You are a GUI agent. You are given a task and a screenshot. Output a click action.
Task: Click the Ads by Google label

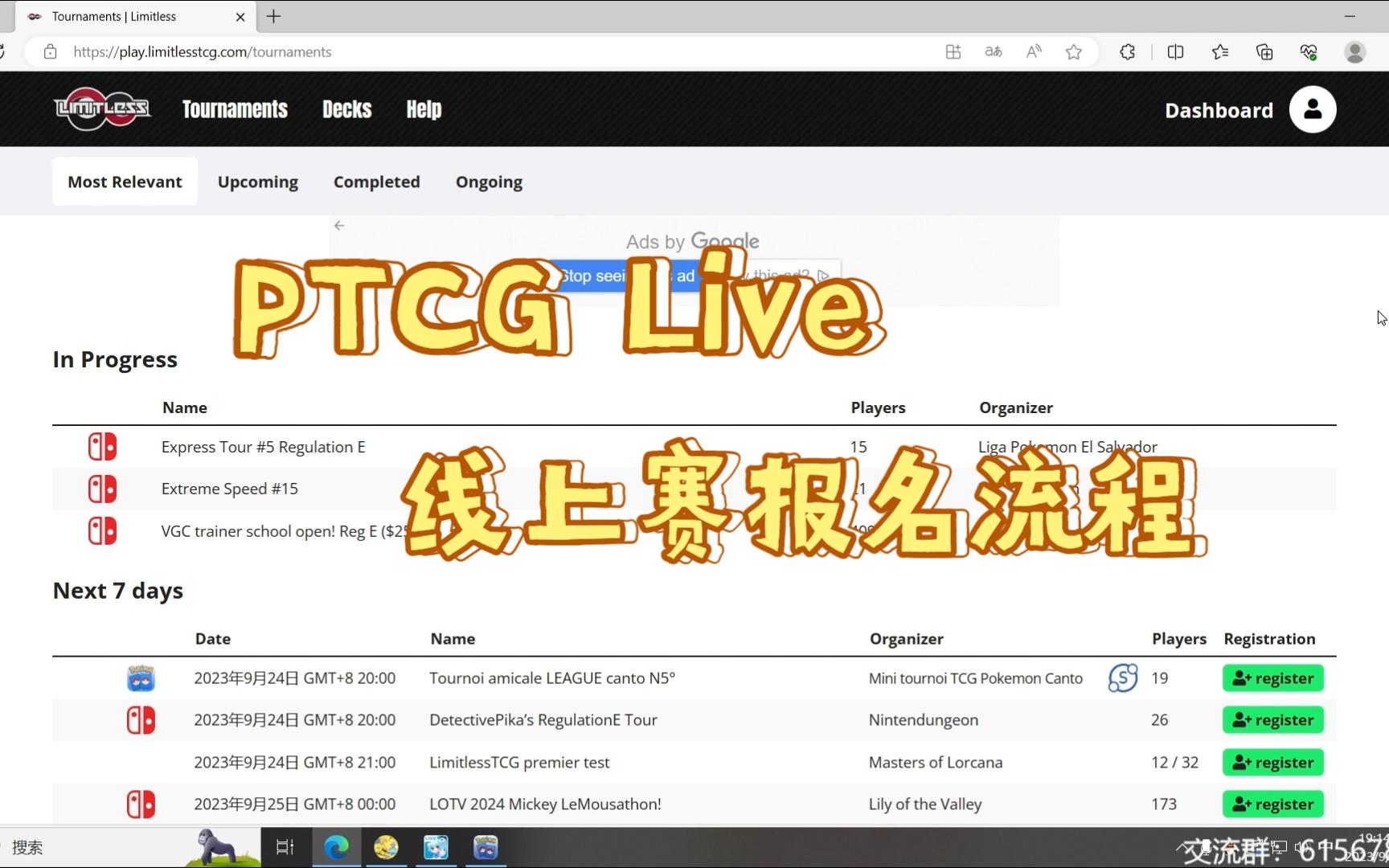pyautogui.click(x=693, y=241)
